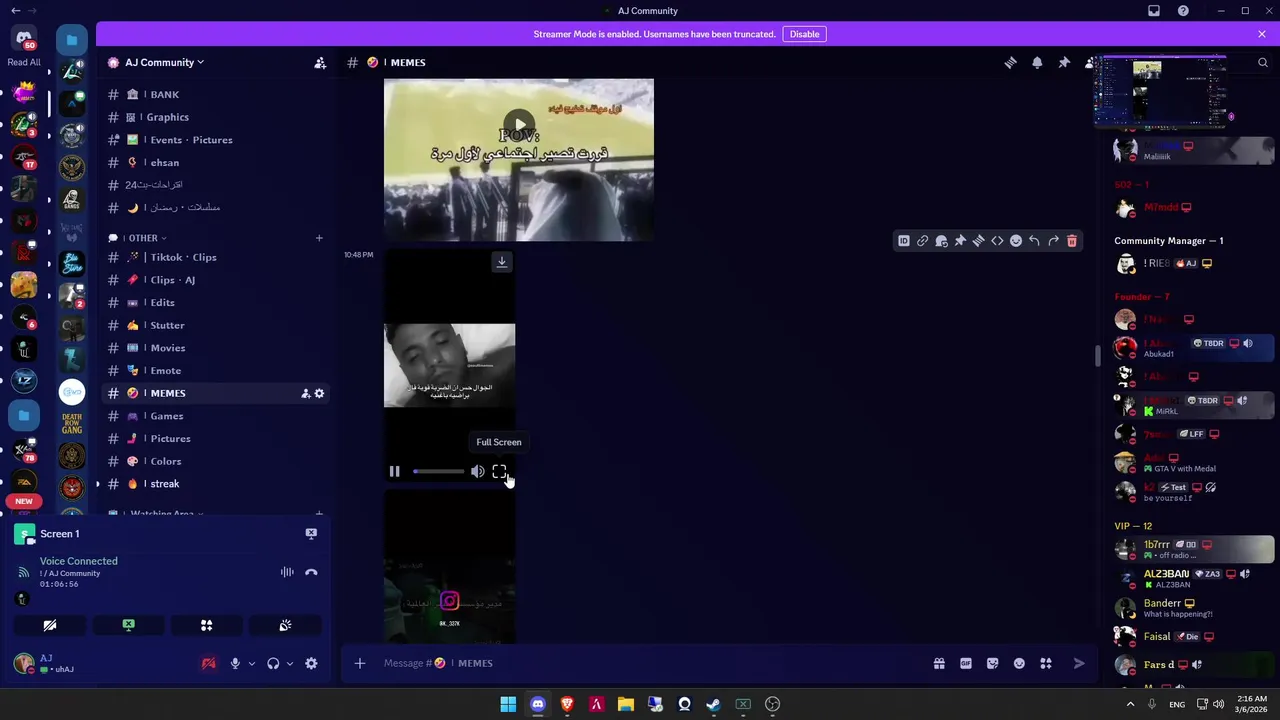
Task: Mute the microphone in the user panel
Action: tap(235, 663)
